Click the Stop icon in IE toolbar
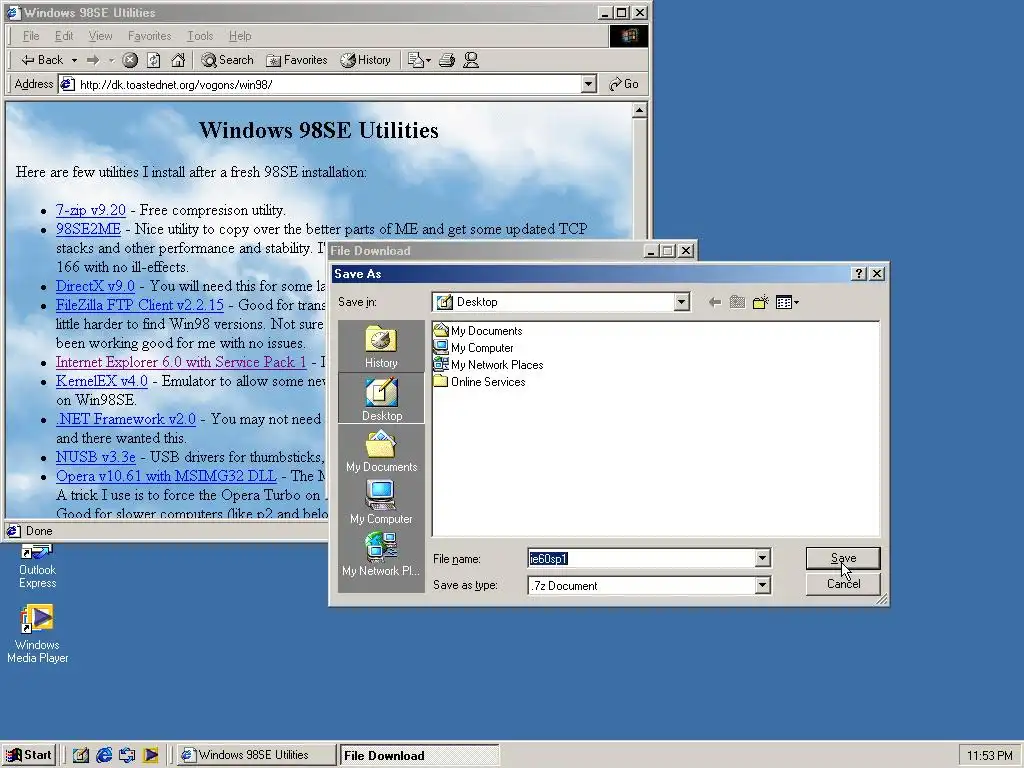 click(130, 60)
